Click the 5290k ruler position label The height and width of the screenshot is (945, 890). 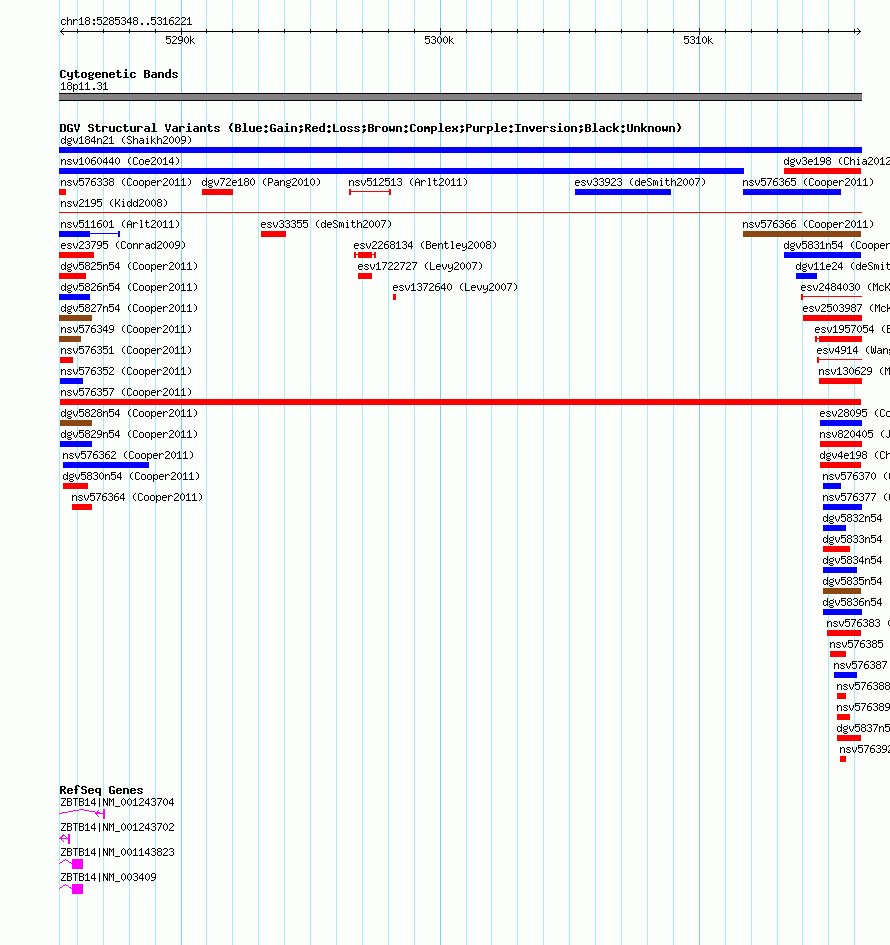180,40
